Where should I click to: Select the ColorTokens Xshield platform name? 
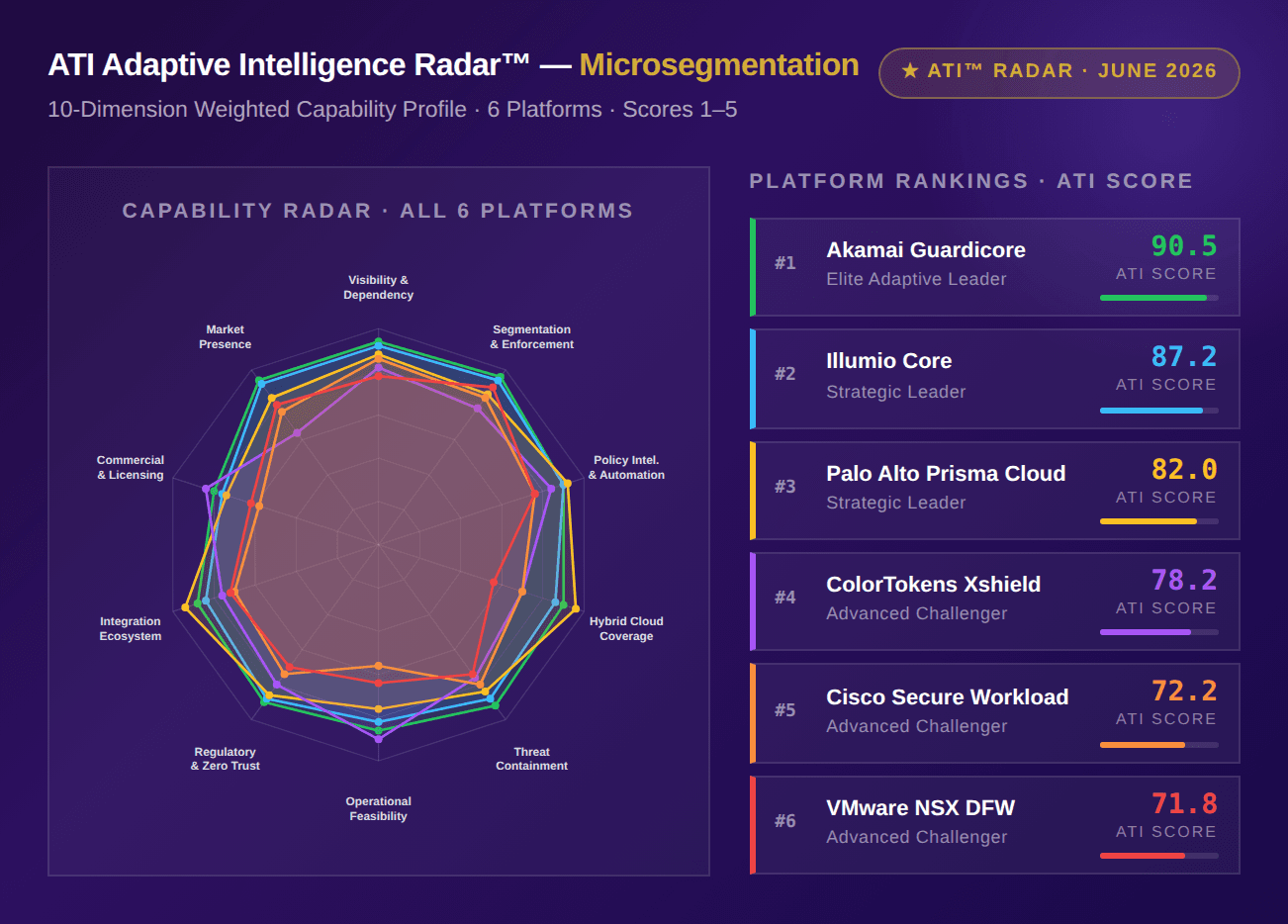pyautogui.click(x=933, y=585)
